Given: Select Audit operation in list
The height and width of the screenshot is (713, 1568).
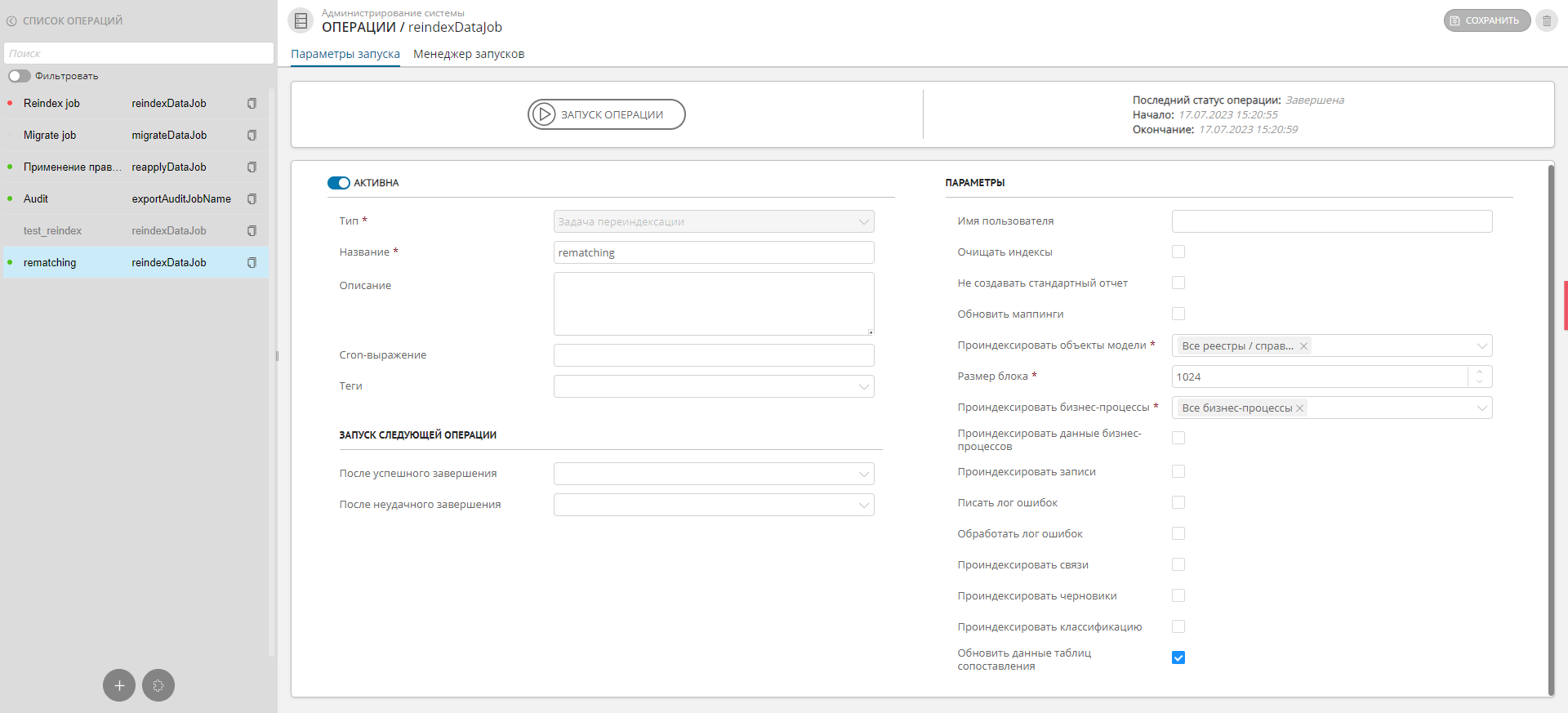Looking at the screenshot, I should point(136,199).
